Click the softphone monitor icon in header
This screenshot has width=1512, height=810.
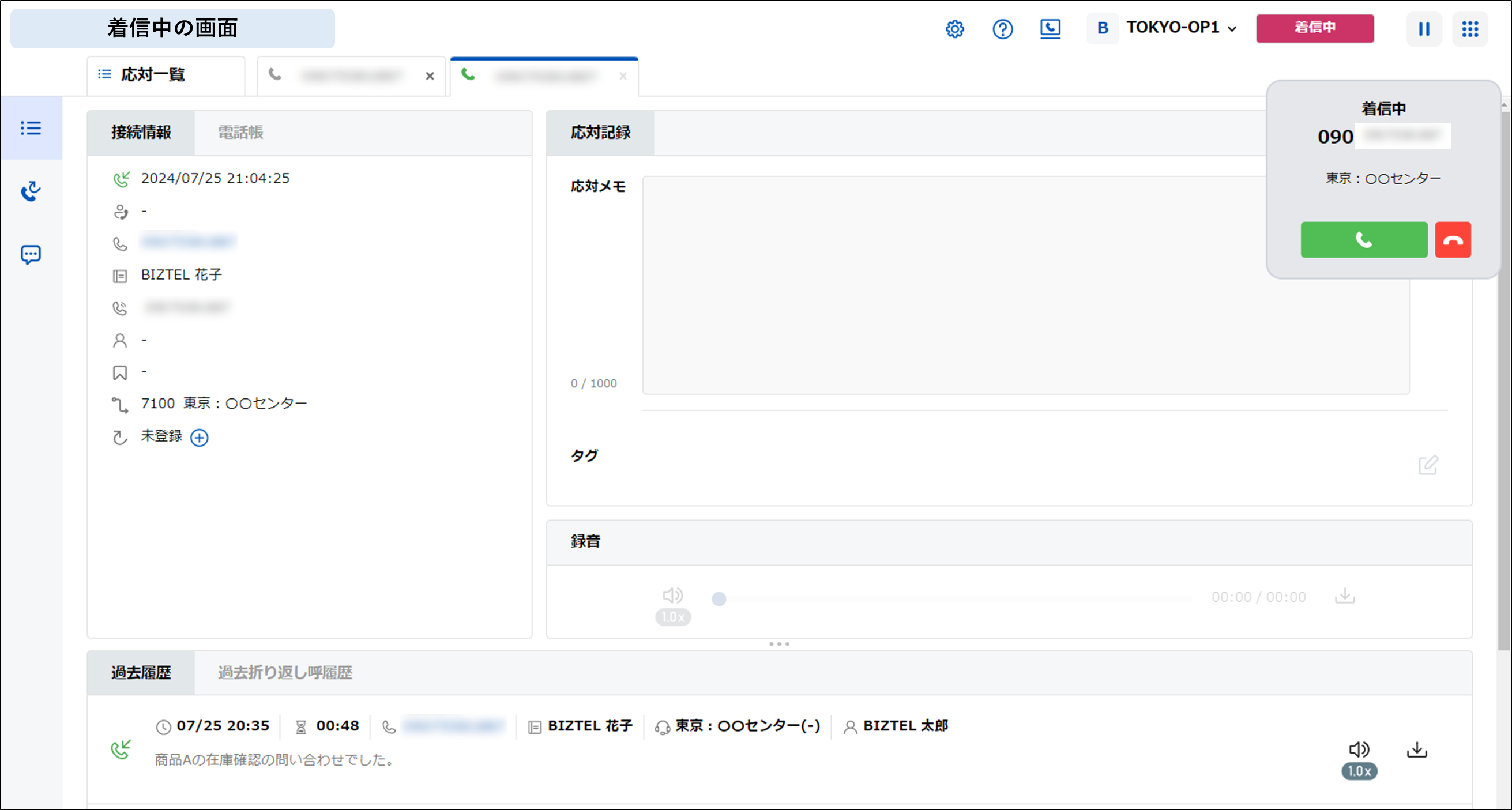(1050, 29)
